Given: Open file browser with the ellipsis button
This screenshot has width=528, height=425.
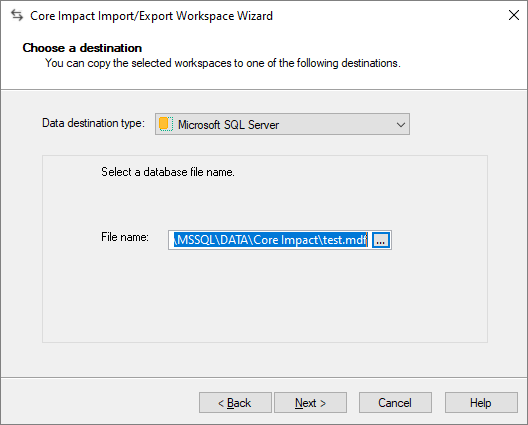Looking at the screenshot, I should 381,240.
